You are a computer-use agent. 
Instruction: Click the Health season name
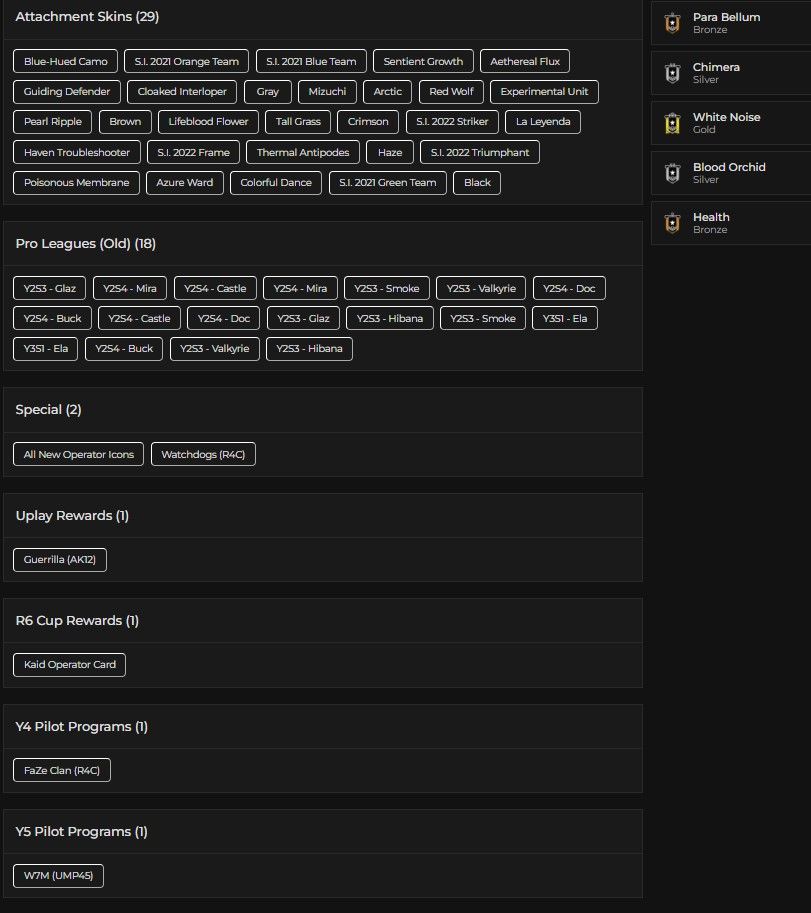(x=711, y=217)
